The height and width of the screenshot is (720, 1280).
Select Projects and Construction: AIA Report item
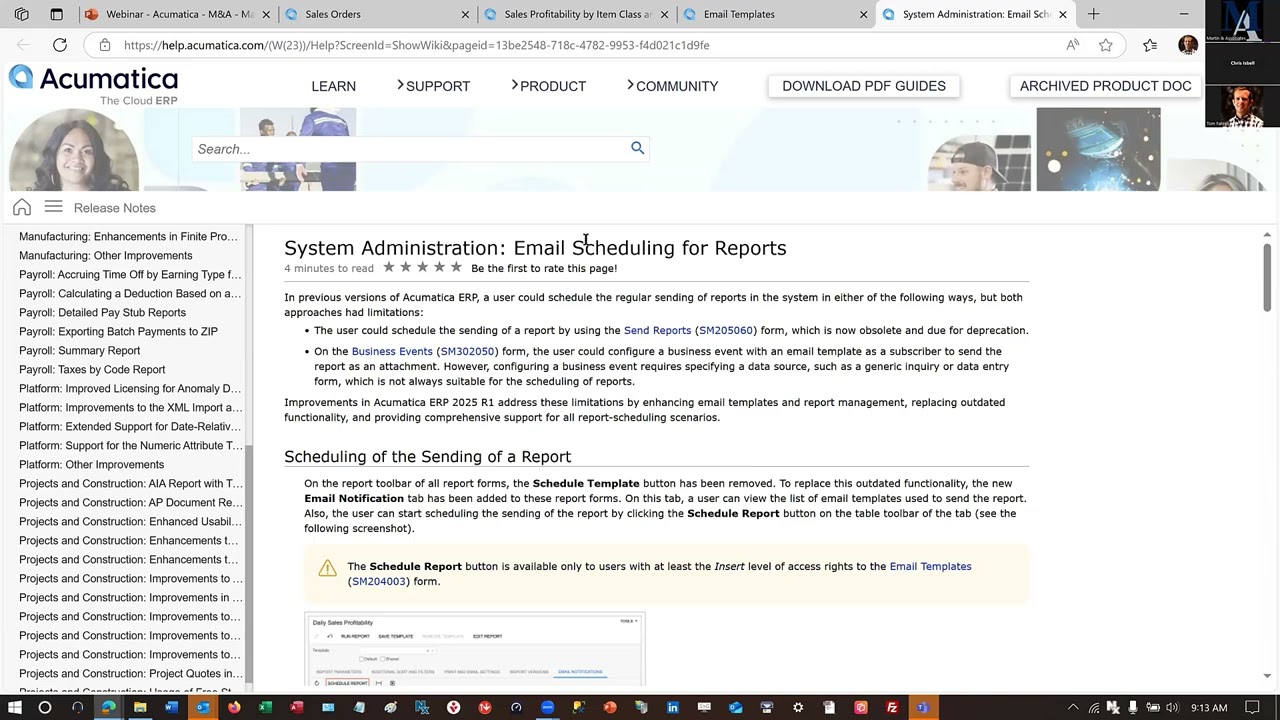coord(130,483)
